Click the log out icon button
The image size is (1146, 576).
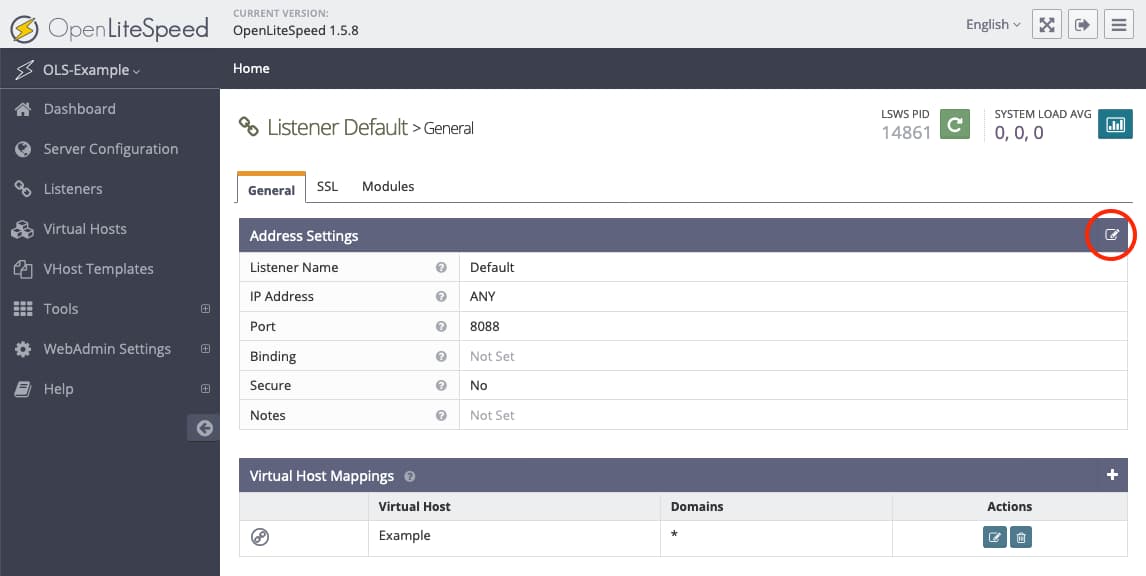(x=1082, y=24)
